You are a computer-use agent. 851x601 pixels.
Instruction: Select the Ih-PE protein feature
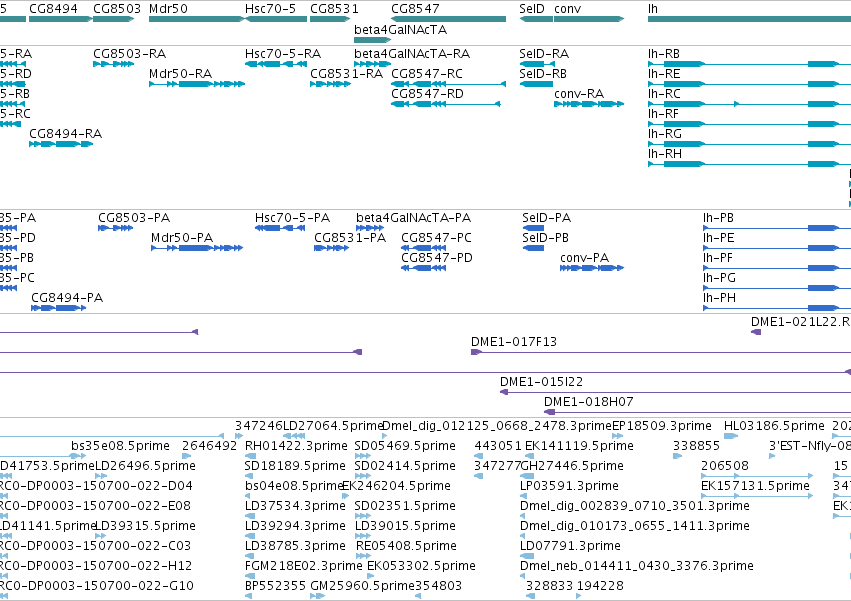(x=777, y=248)
